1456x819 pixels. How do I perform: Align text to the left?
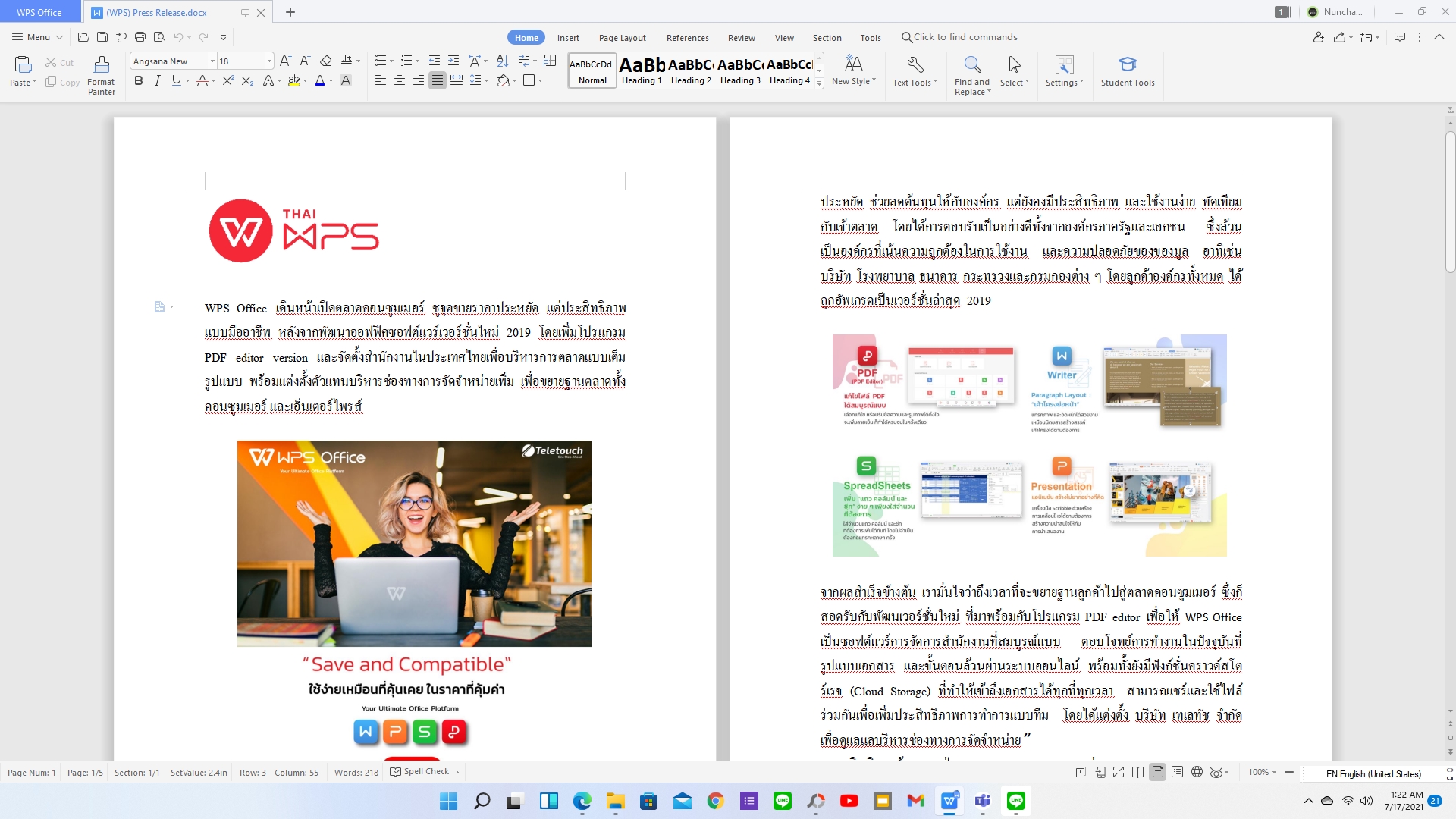pyautogui.click(x=381, y=80)
